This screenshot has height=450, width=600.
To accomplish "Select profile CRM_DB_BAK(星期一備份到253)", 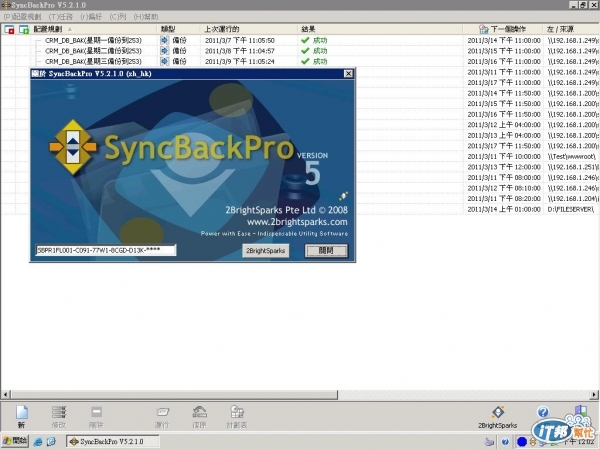I will pyautogui.click(x=93, y=40).
